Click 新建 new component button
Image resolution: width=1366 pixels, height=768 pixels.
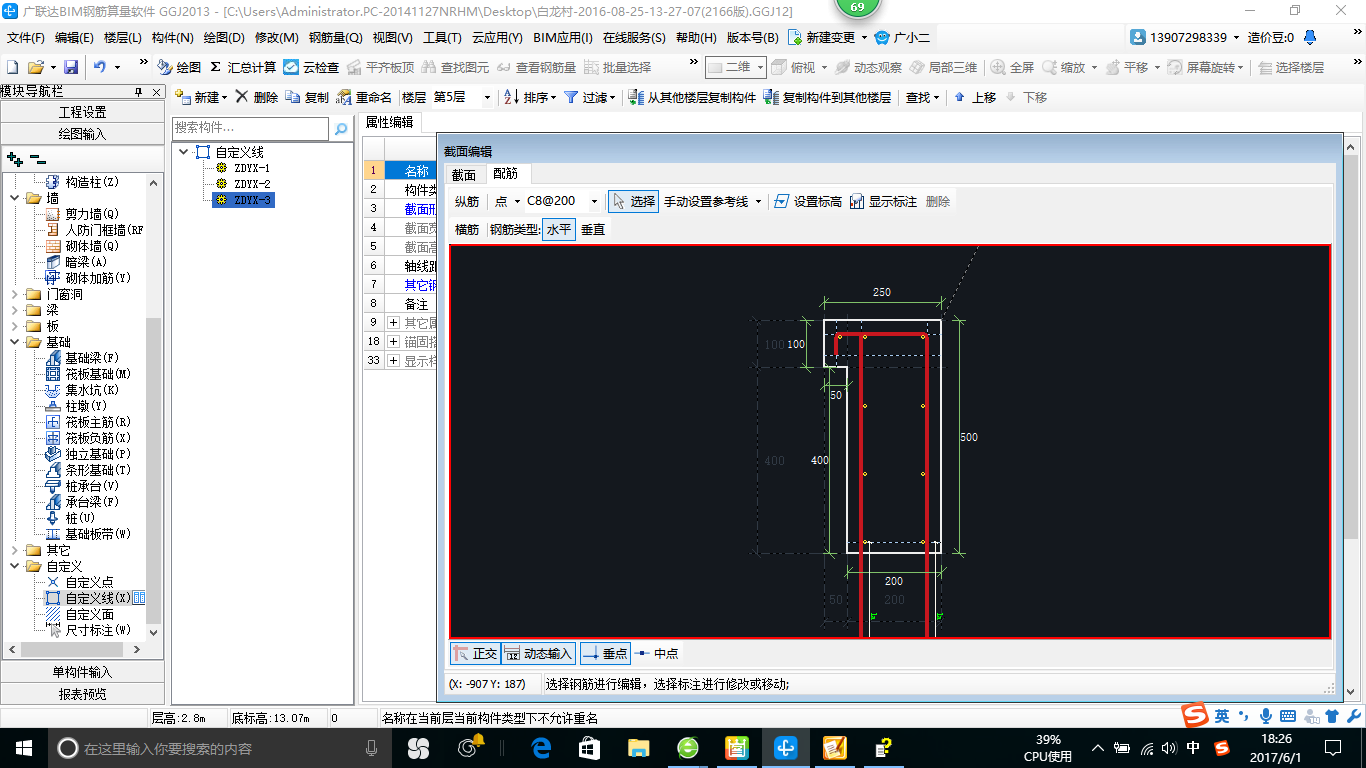[x=201, y=97]
